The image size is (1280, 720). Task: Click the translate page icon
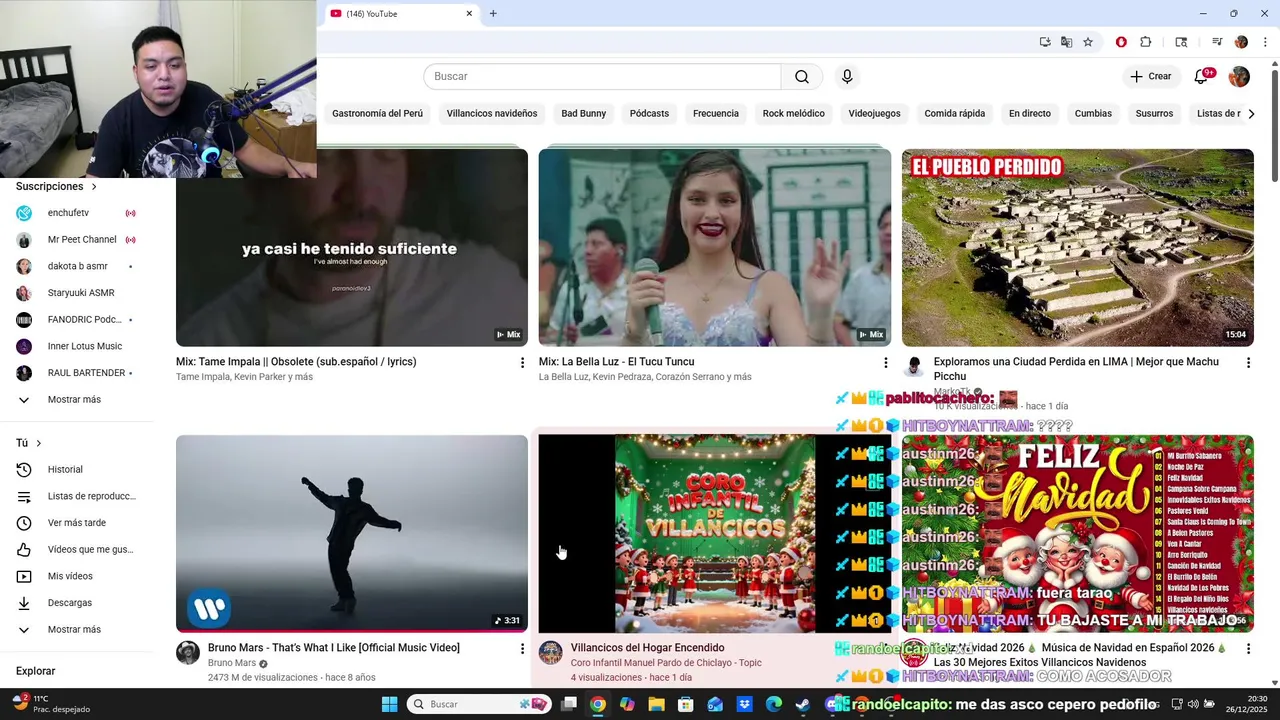coord(1066,42)
